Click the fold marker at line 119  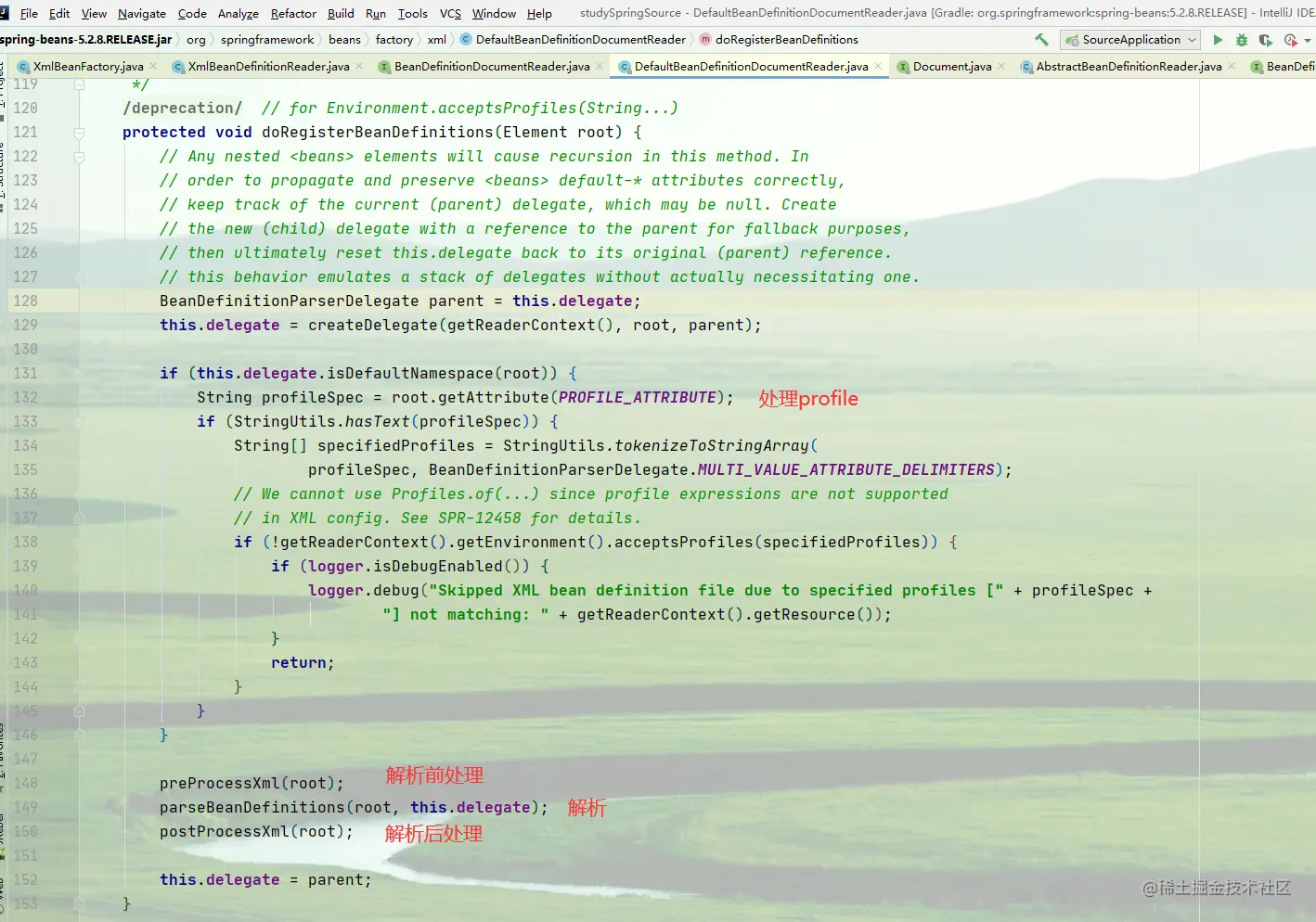tap(79, 84)
